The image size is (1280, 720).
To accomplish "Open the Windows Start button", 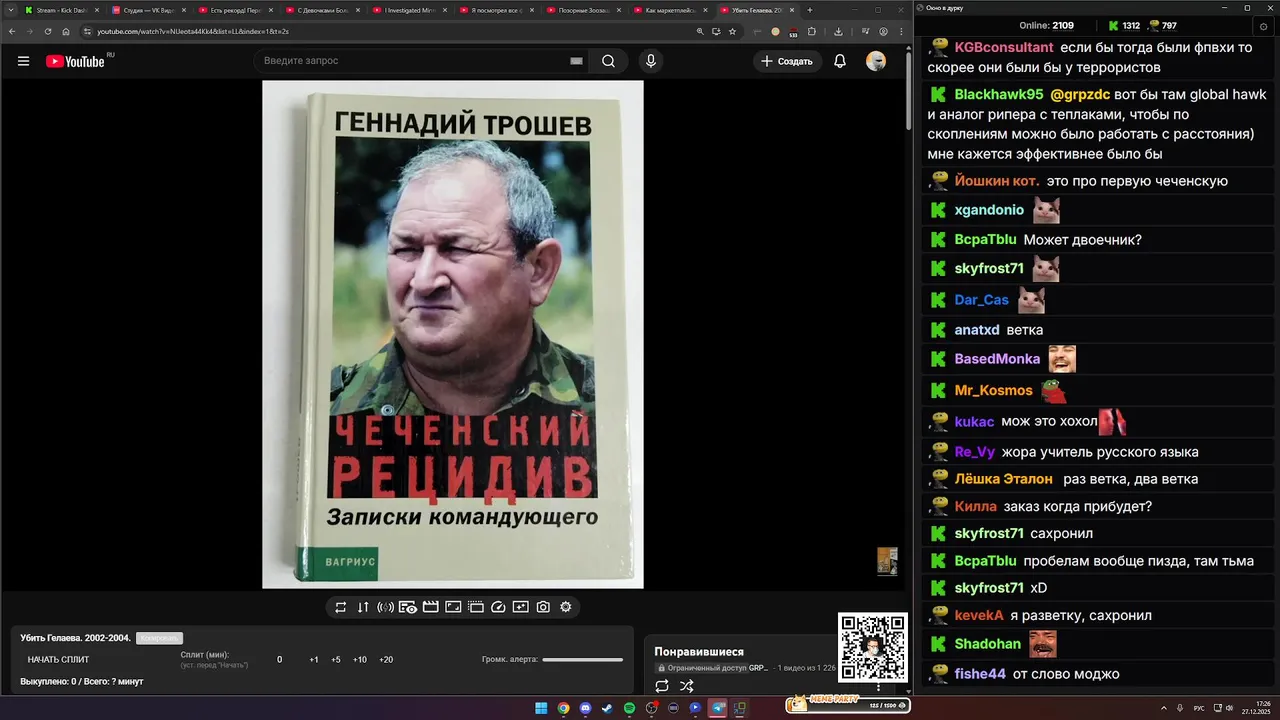I will (541, 708).
